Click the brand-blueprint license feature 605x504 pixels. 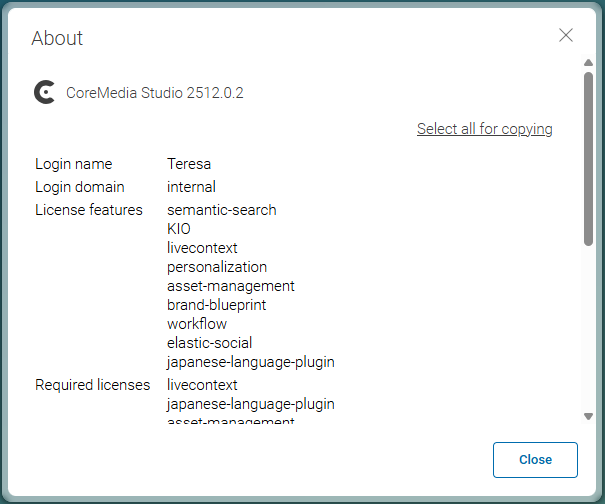[216, 305]
